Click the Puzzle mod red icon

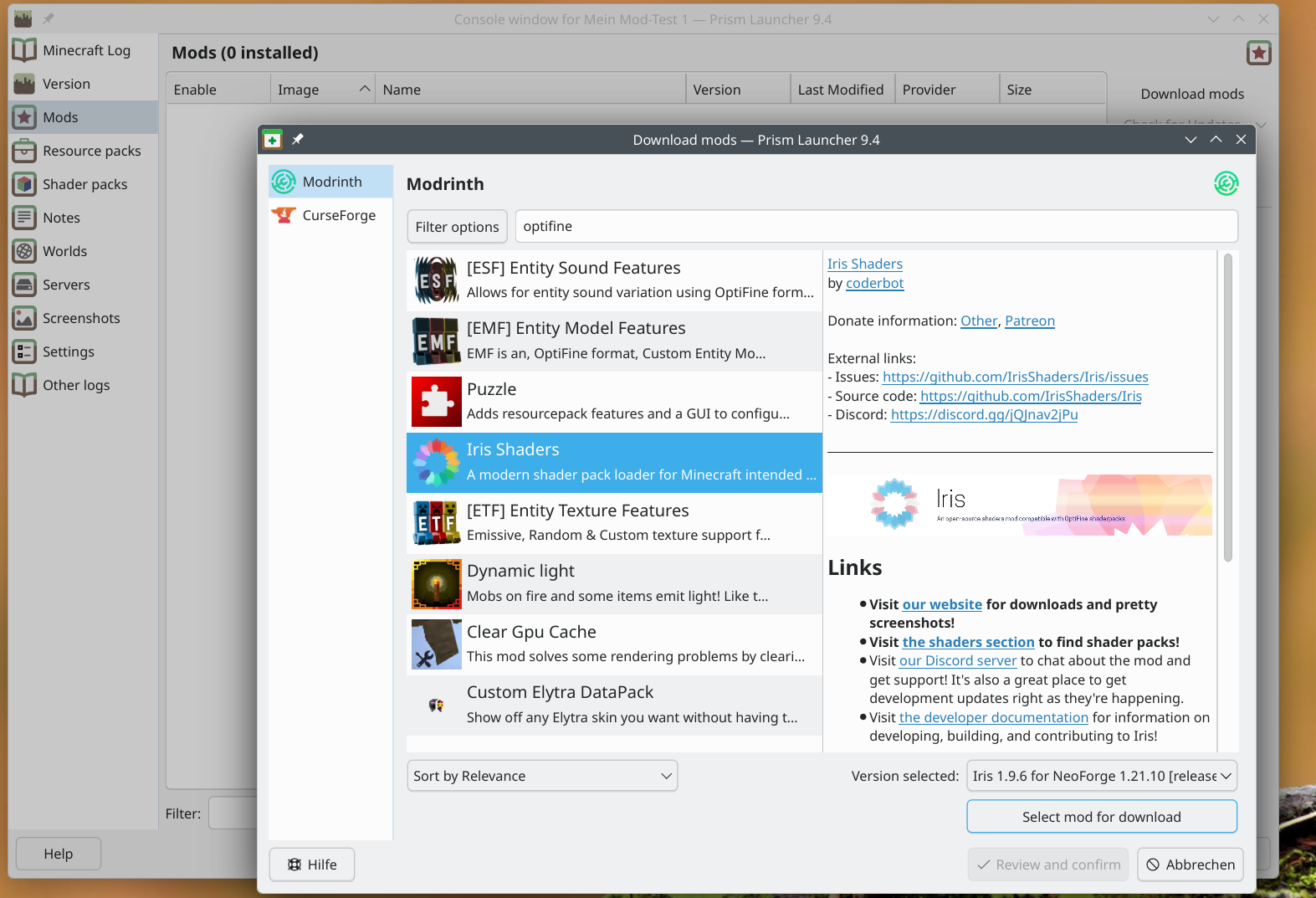436,402
